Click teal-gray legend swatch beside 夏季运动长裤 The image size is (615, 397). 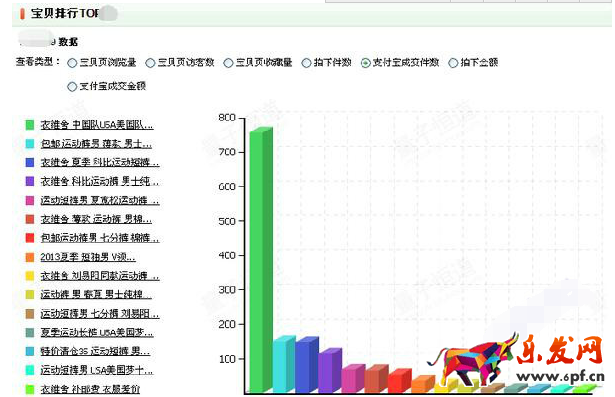click(x=30, y=332)
